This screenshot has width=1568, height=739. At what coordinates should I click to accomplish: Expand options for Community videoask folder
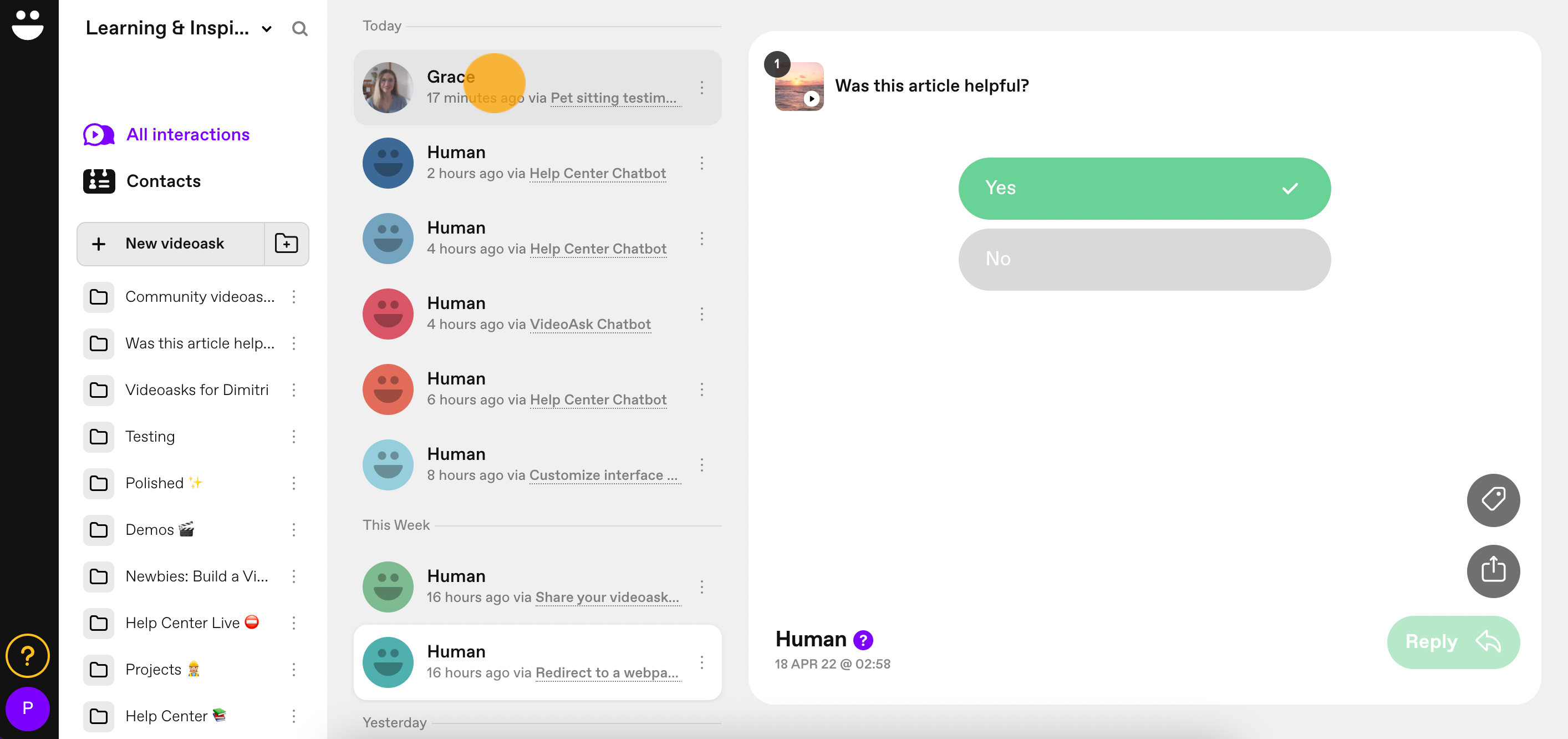tap(295, 297)
